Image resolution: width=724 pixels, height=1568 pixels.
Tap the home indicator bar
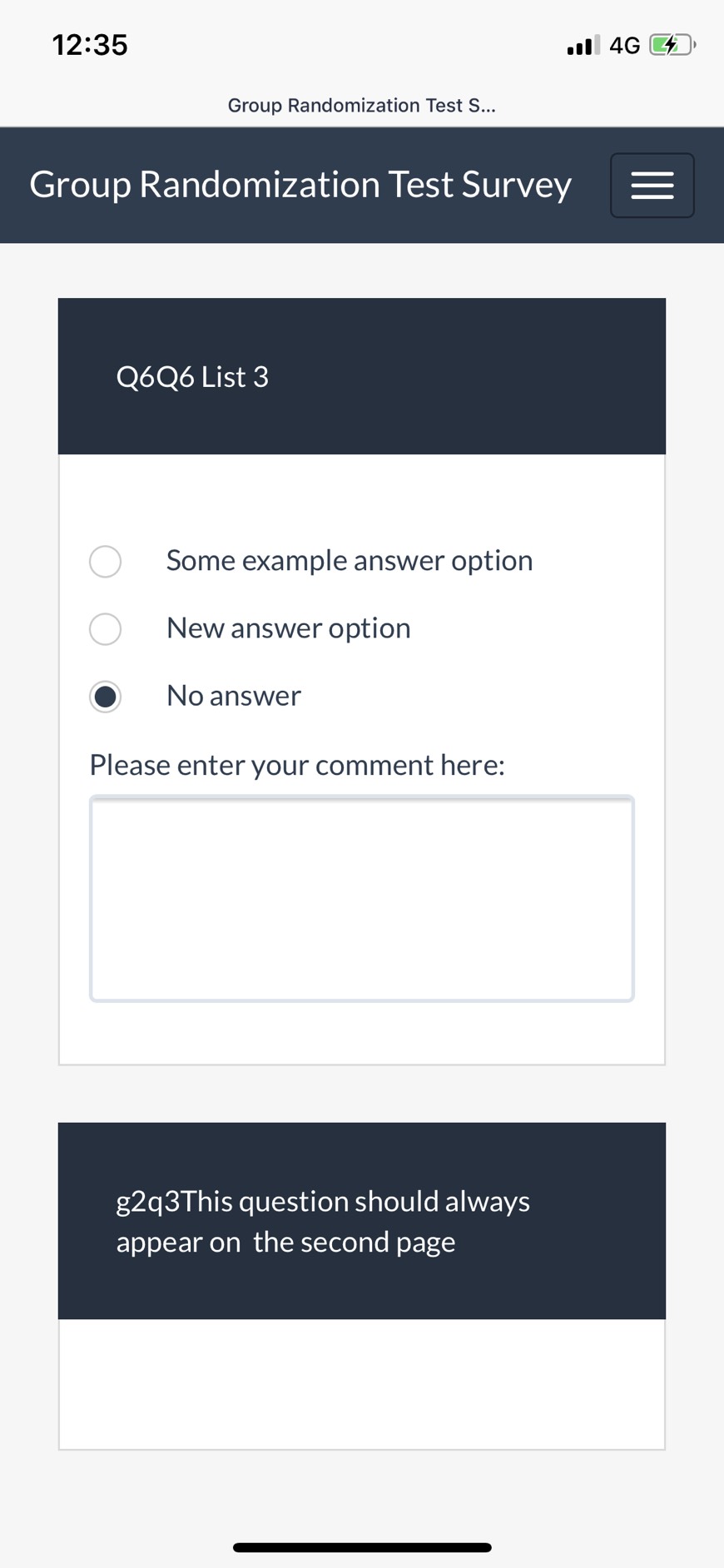tap(362, 1547)
